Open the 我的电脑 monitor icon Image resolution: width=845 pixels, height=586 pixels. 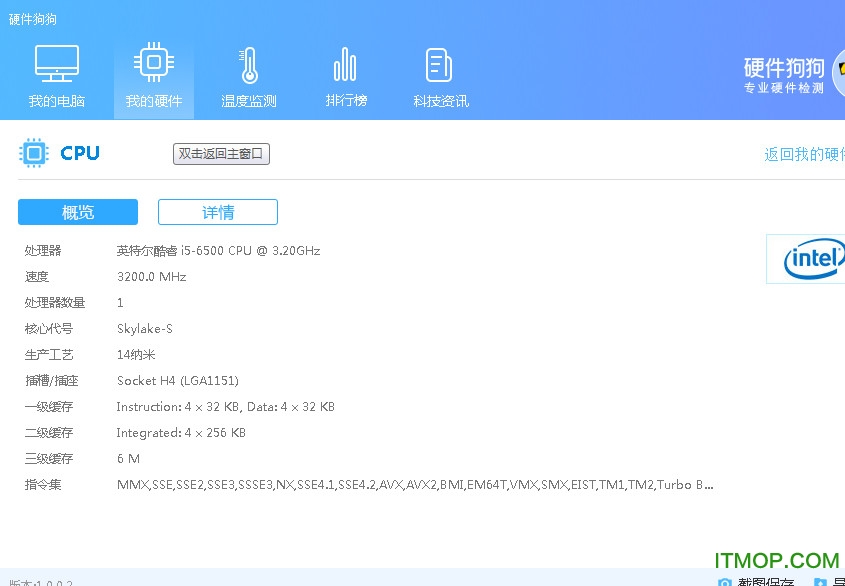(x=57, y=64)
